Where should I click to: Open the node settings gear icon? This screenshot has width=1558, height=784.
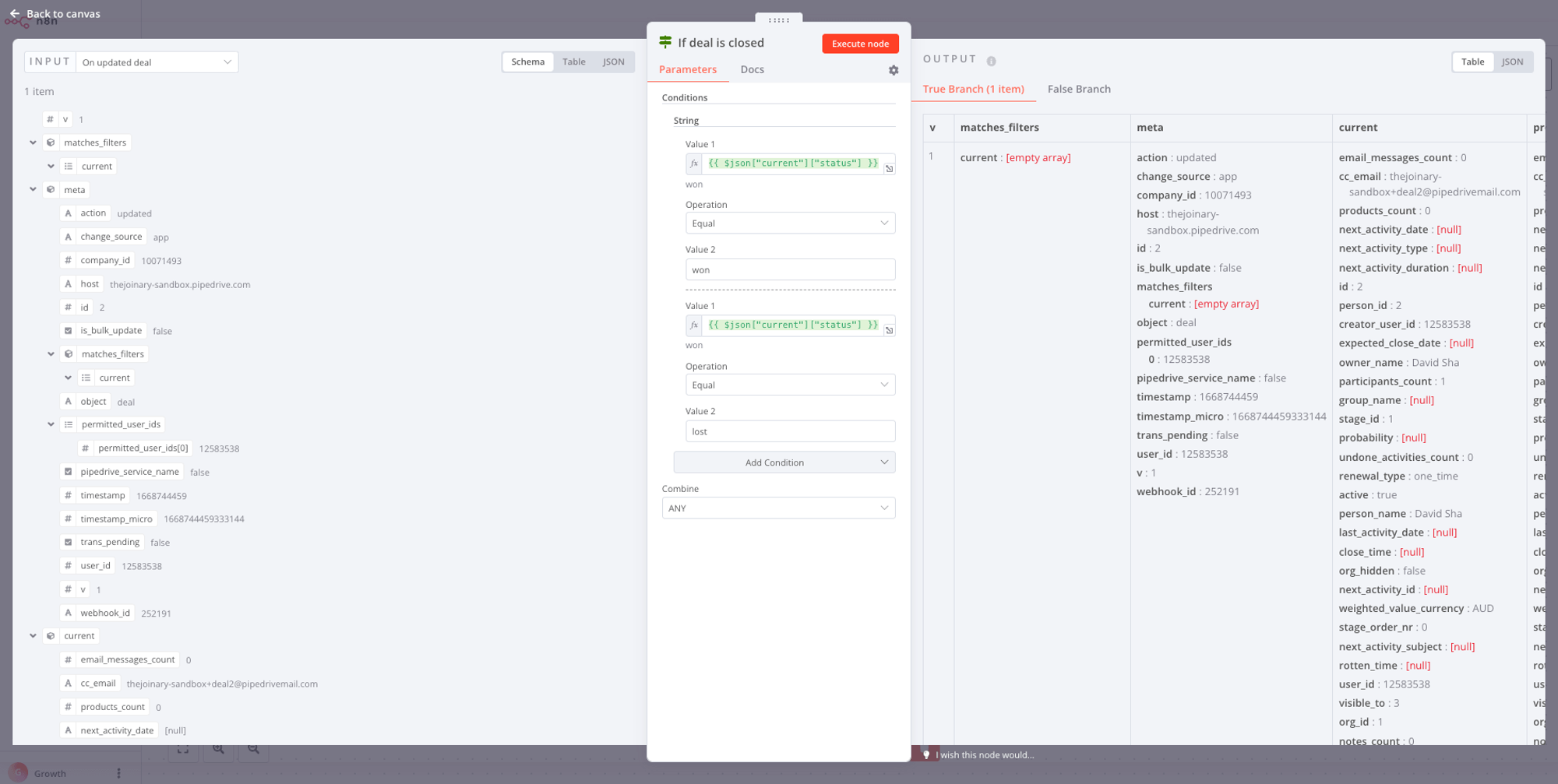click(894, 70)
